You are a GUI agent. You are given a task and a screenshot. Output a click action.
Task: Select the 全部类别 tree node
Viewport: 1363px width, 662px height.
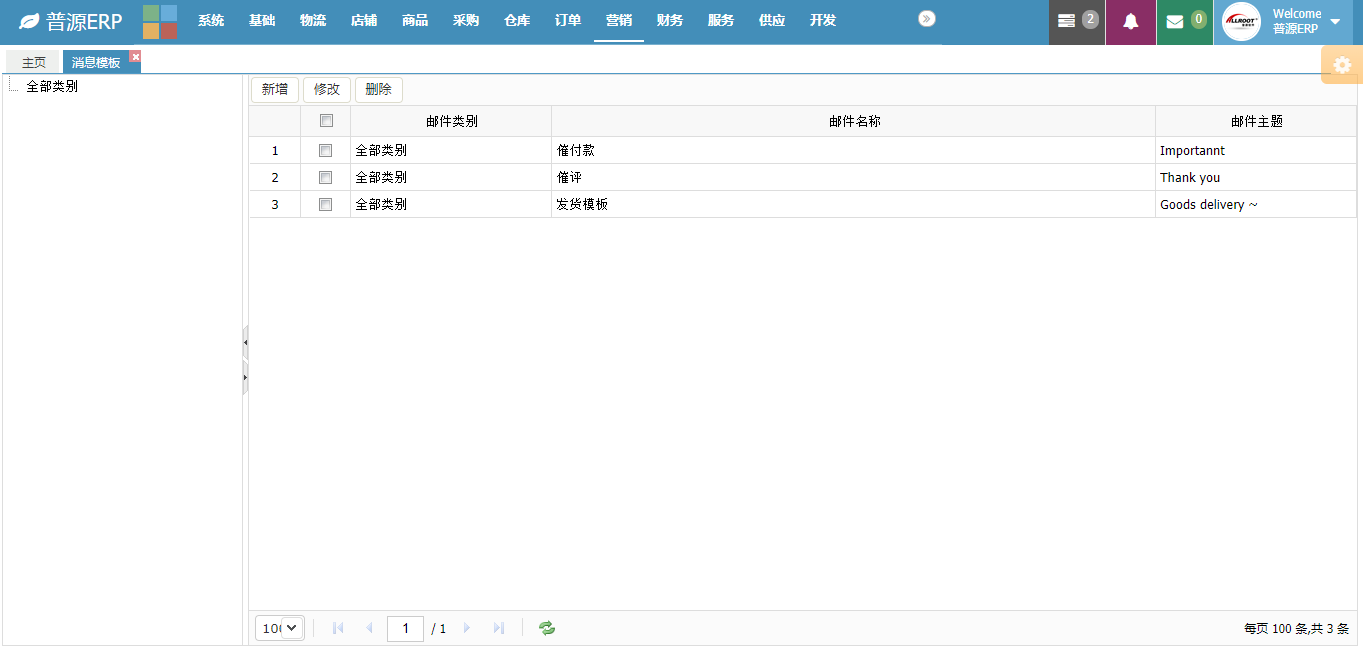tap(52, 87)
